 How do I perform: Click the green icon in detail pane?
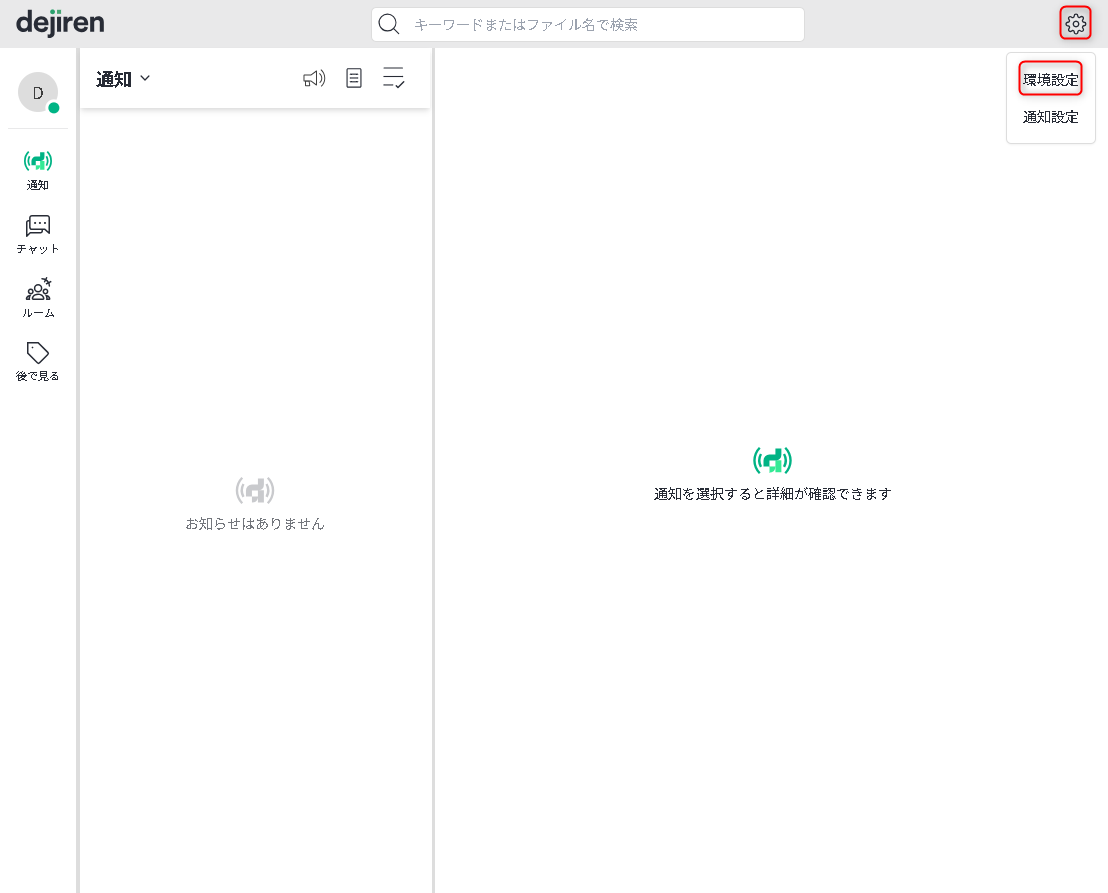[772, 460]
